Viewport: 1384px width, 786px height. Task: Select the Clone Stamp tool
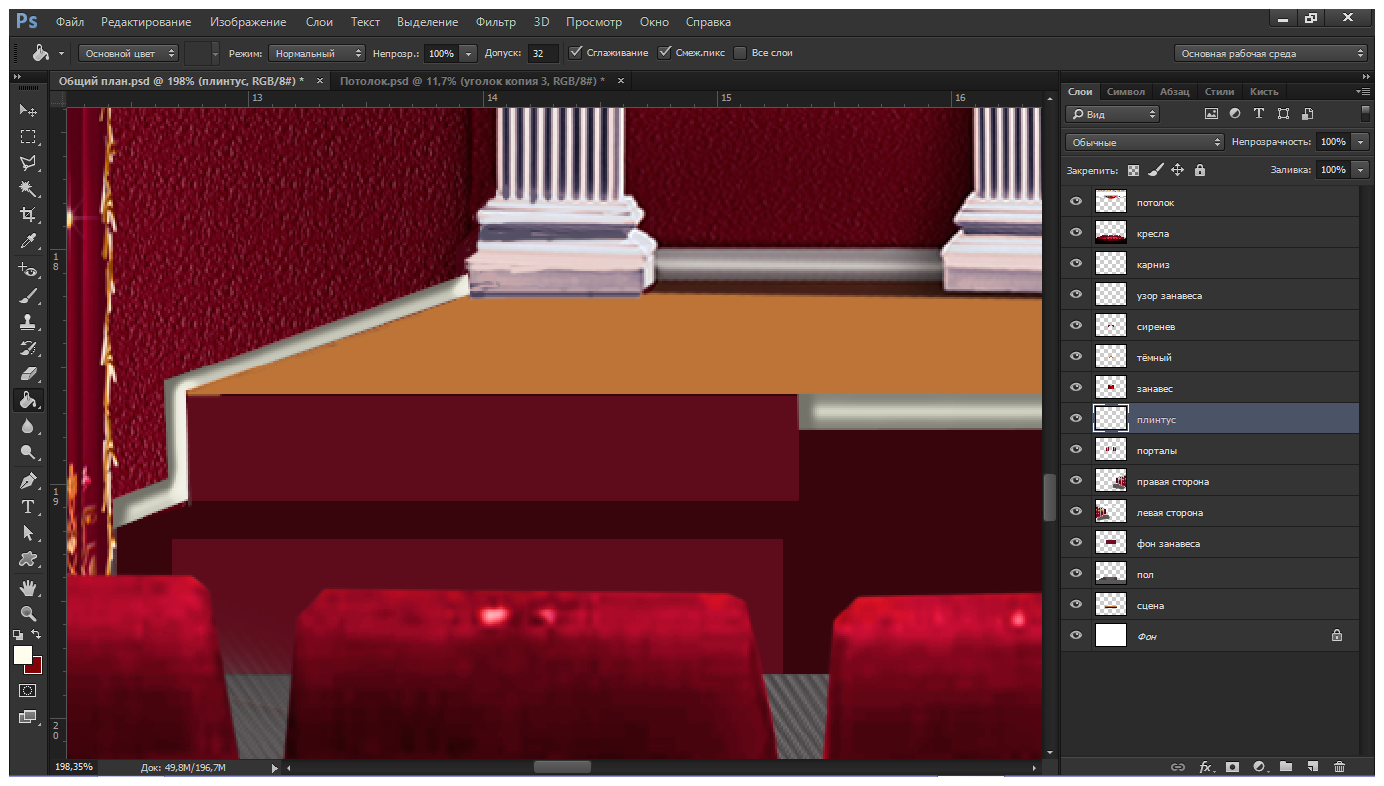[28, 322]
